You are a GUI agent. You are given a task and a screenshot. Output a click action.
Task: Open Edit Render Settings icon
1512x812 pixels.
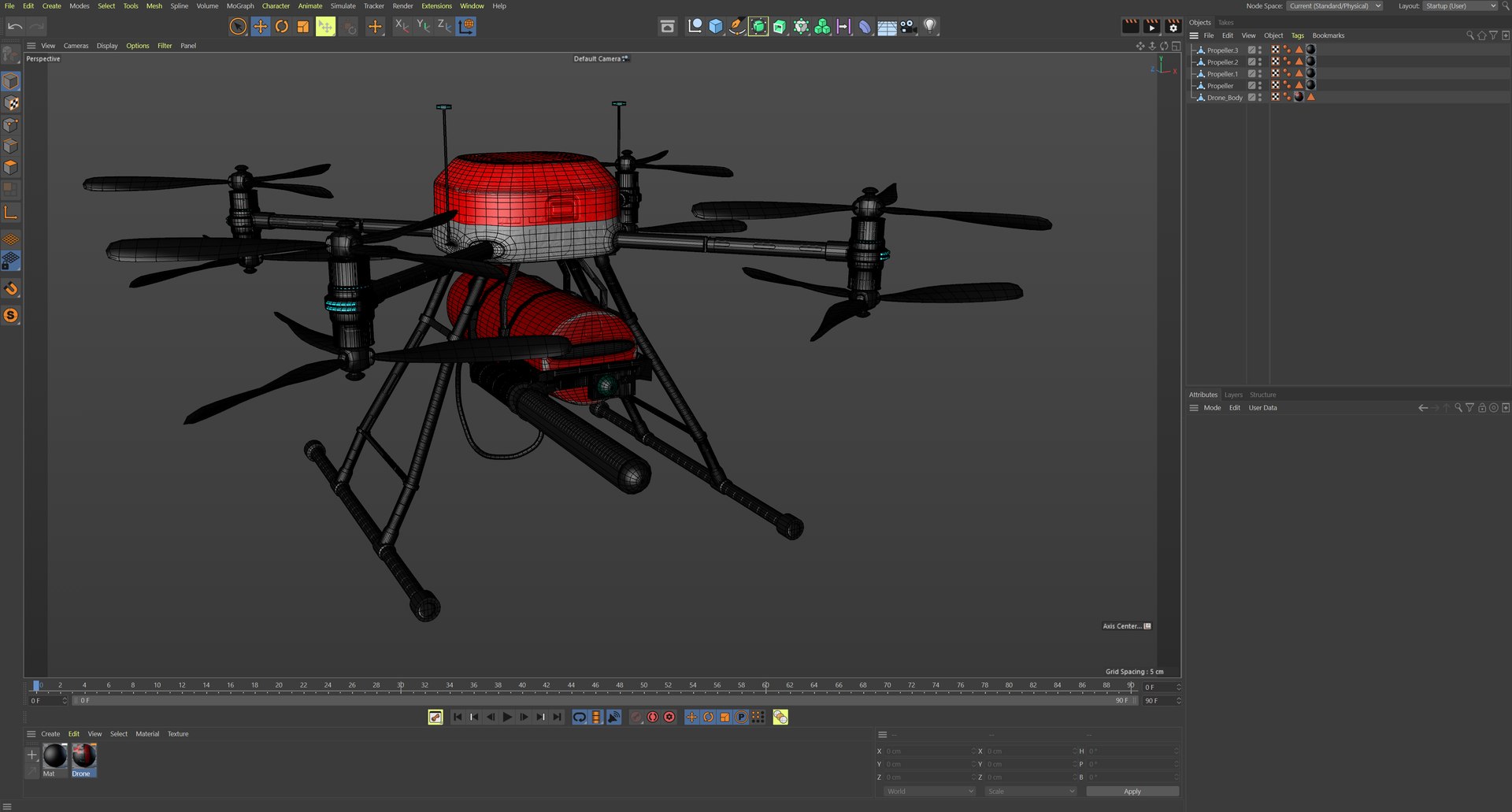tap(1173, 26)
